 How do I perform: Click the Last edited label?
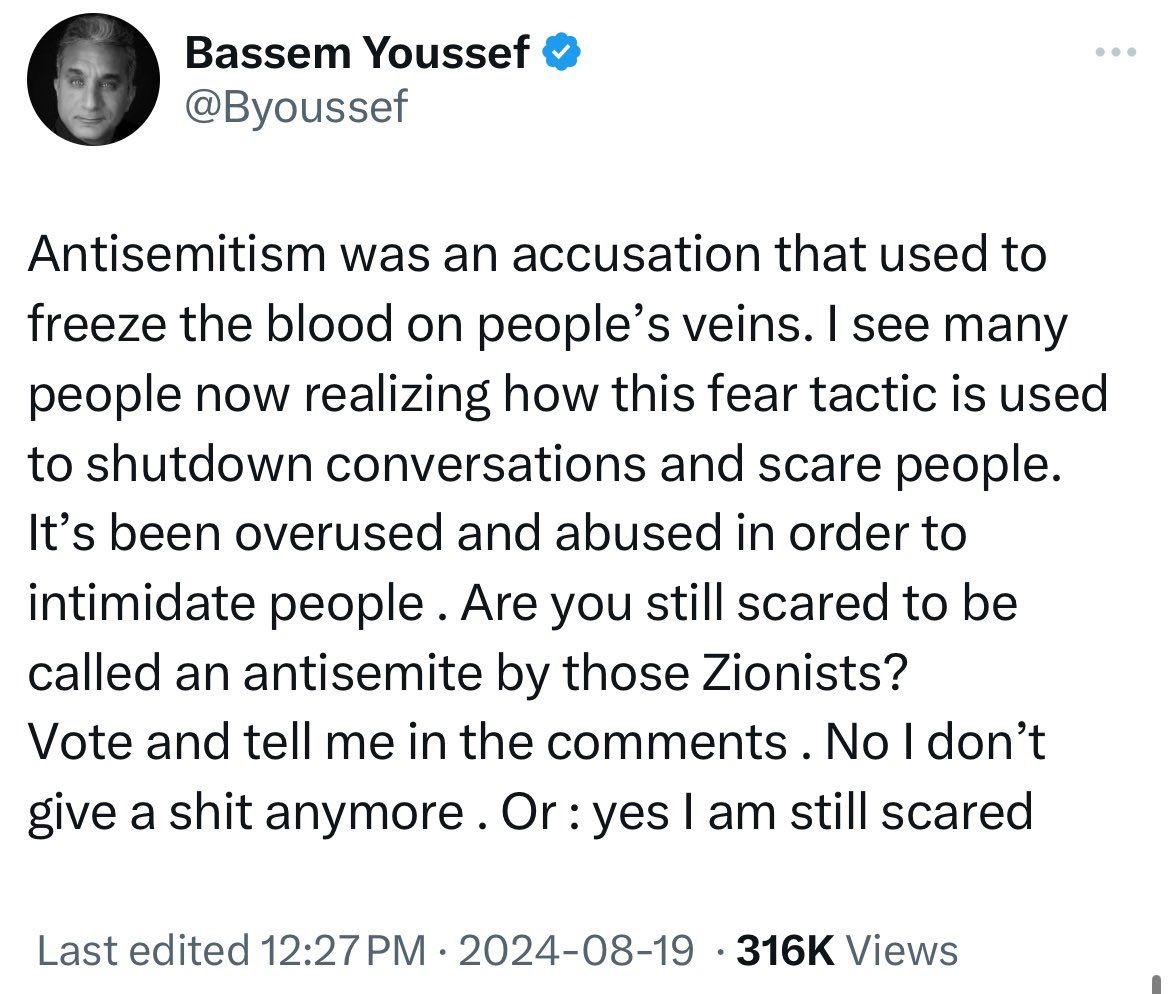tap(143, 951)
